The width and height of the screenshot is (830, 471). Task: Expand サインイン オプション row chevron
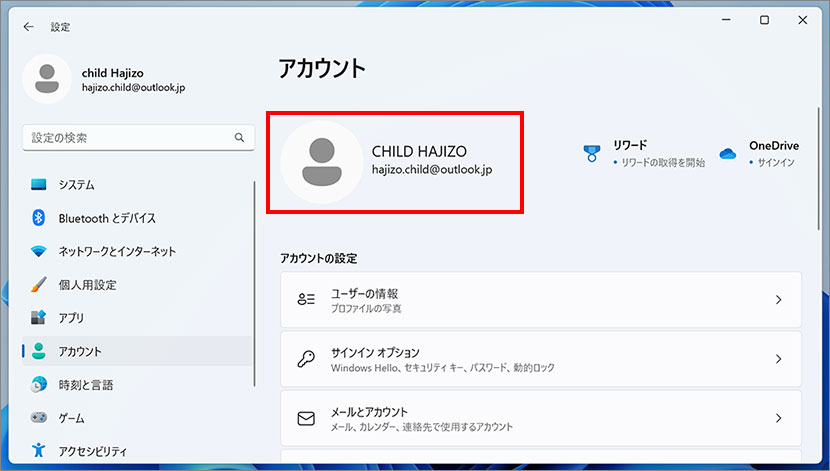pos(779,359)
